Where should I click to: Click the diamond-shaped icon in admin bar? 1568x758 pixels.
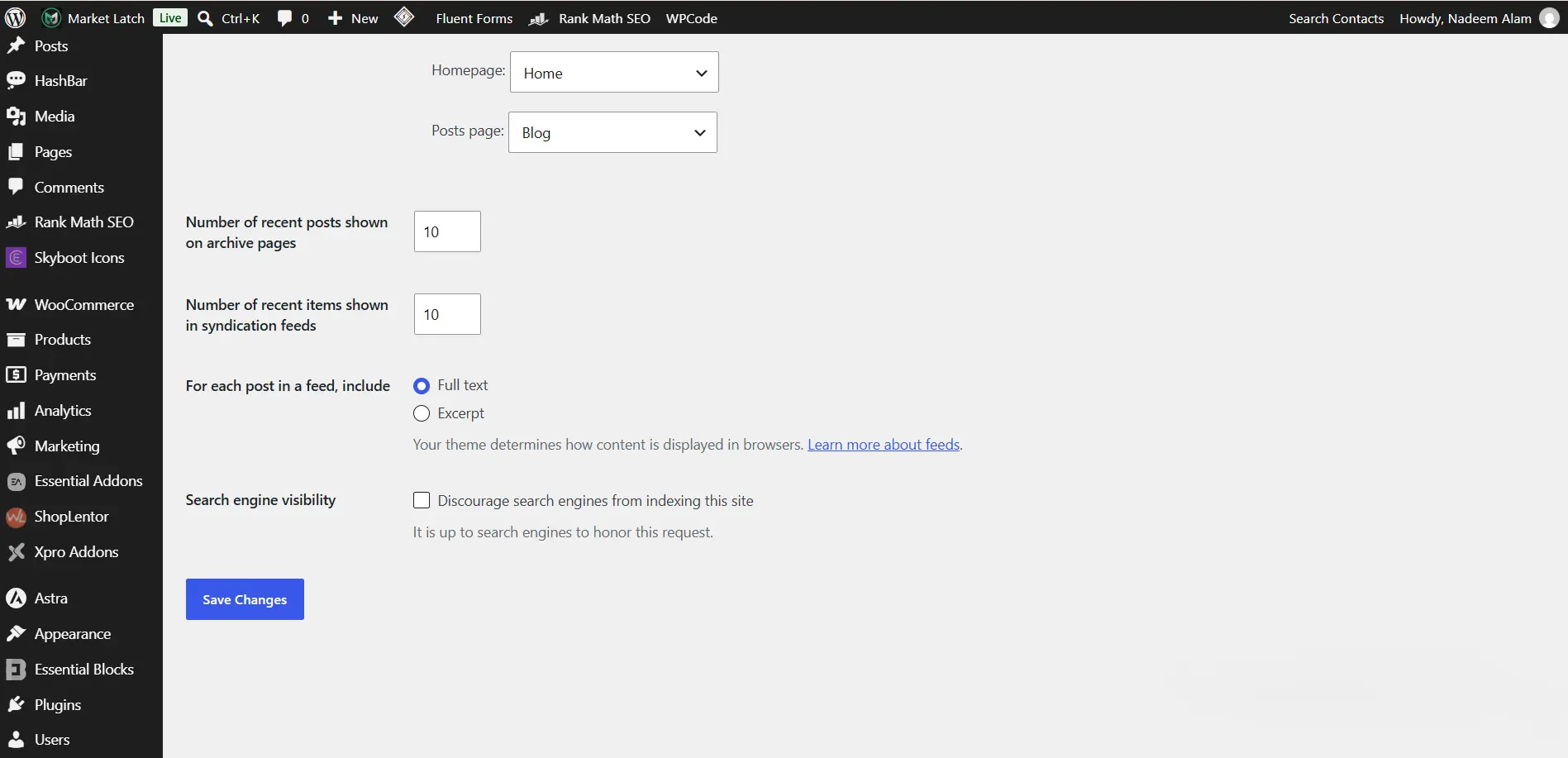tap(404, 17)
